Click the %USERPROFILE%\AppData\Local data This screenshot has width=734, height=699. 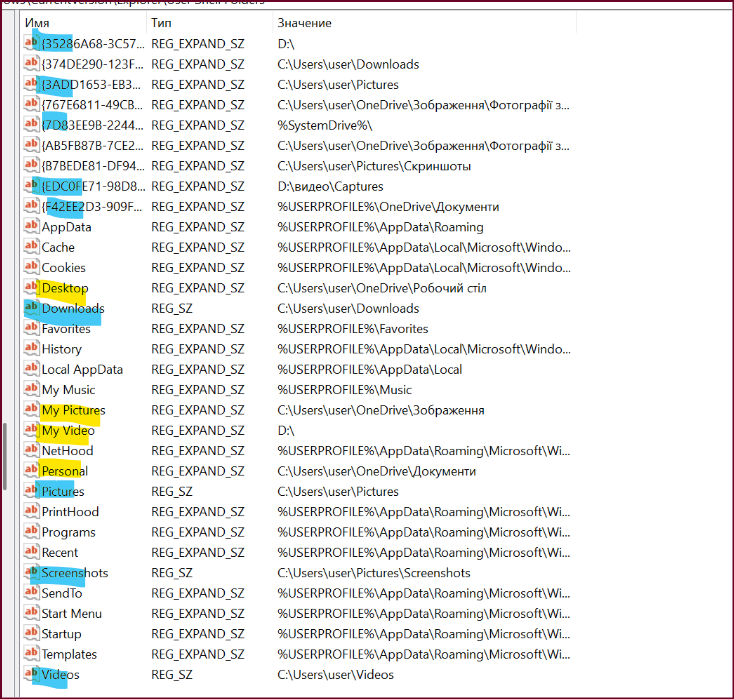click(x=370, y=369)
